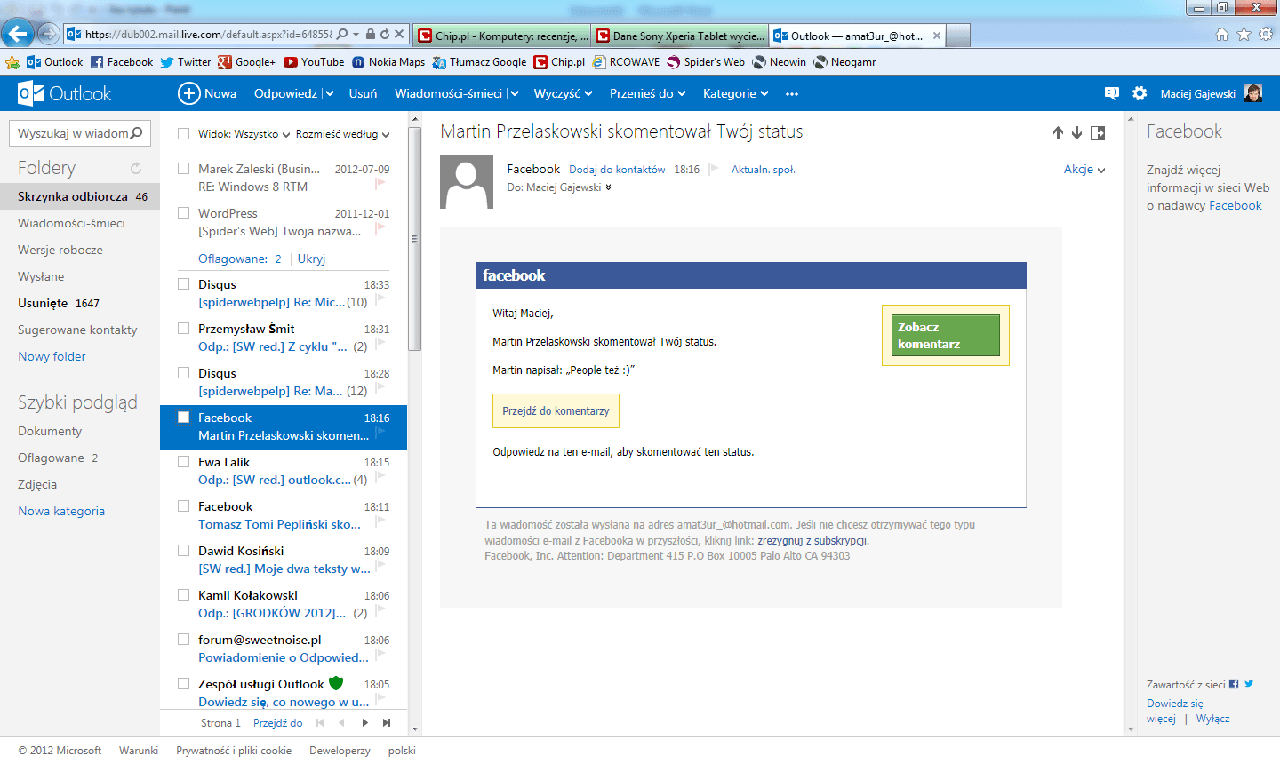Start a new message with the Nowa plus icon
Viewport: 1280px width, 764px height.
(x=189, y=93)
